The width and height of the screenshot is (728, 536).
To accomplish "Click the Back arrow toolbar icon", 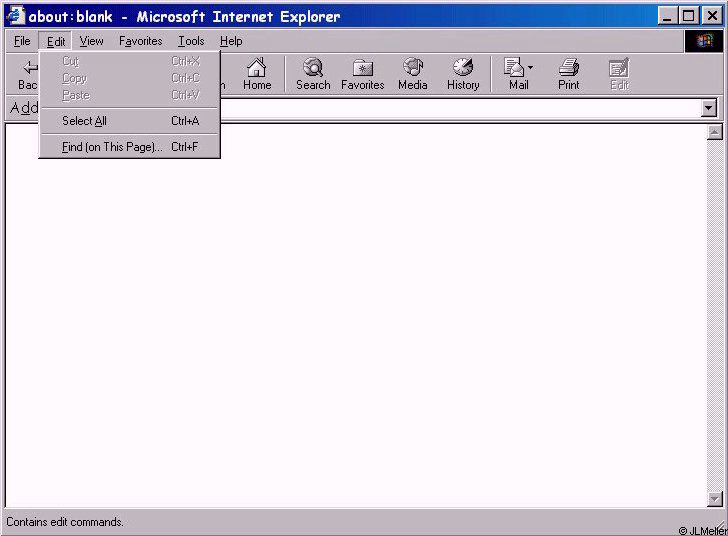I will (x=31, y=68).
